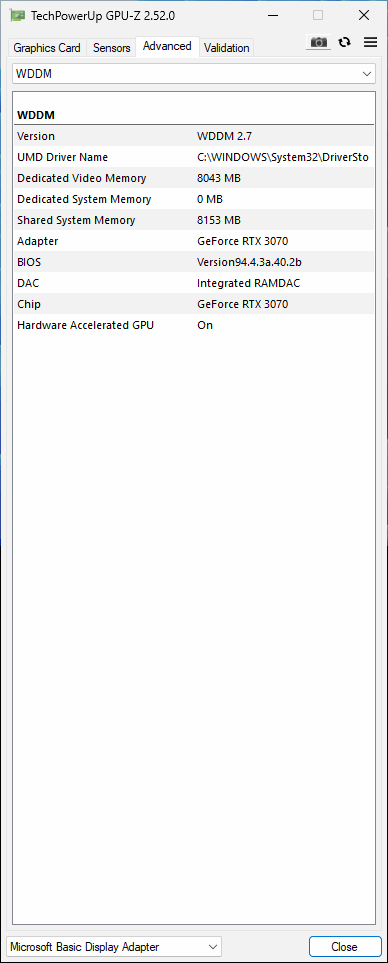Open the Sensors tab
388x963 pixels.
[112, 47]
